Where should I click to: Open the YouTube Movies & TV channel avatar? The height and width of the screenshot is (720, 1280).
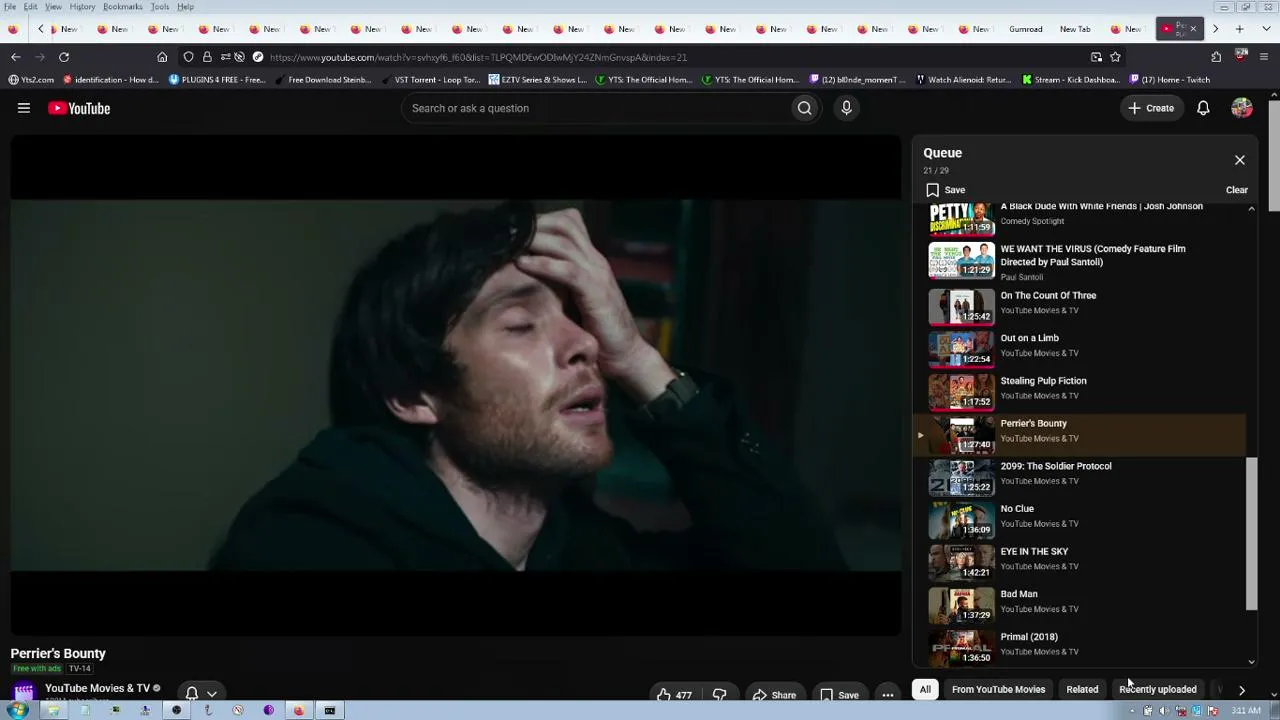point(24,692)
